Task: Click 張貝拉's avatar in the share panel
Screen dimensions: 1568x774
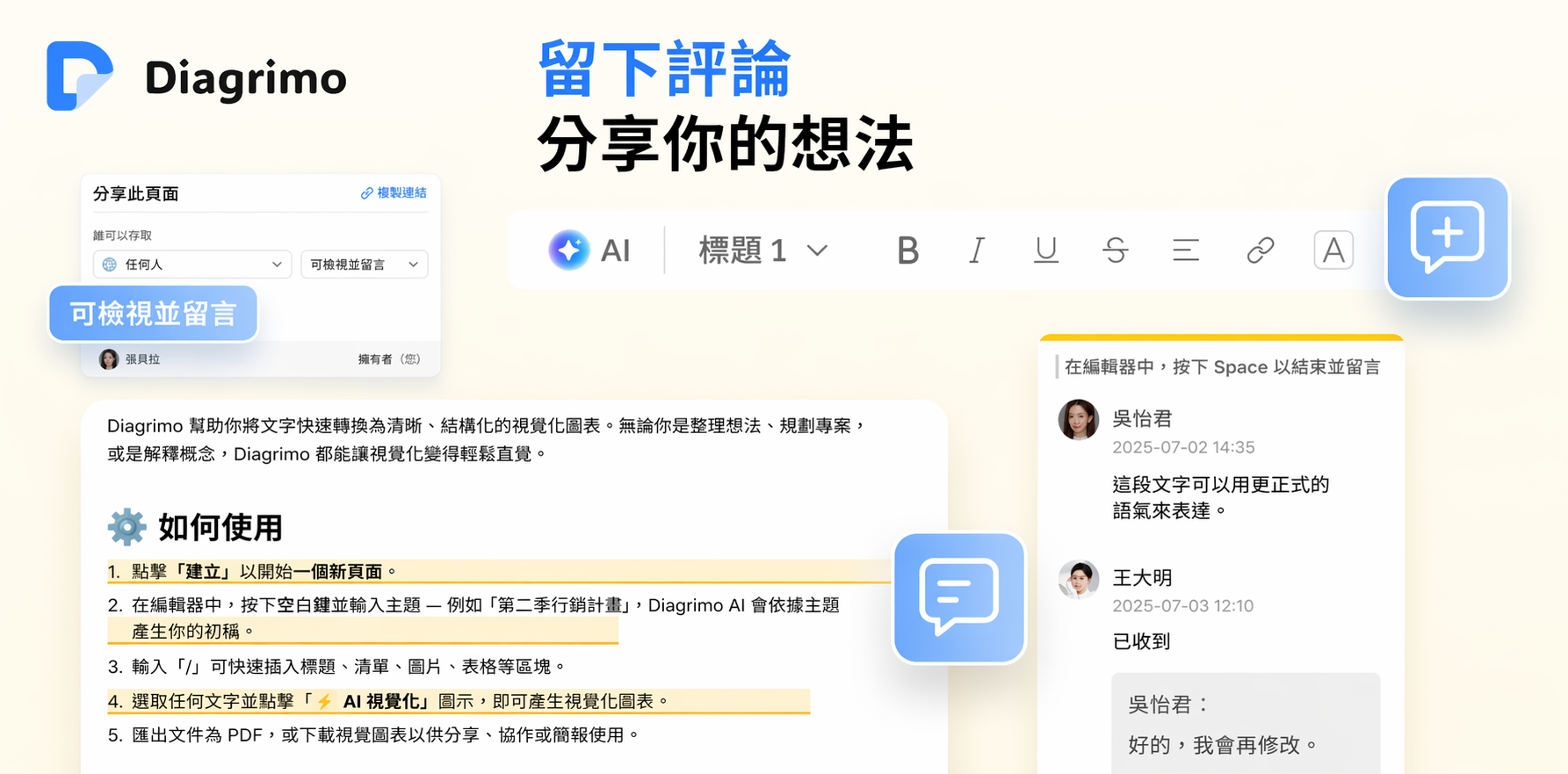Action: (x=109, y=358)
